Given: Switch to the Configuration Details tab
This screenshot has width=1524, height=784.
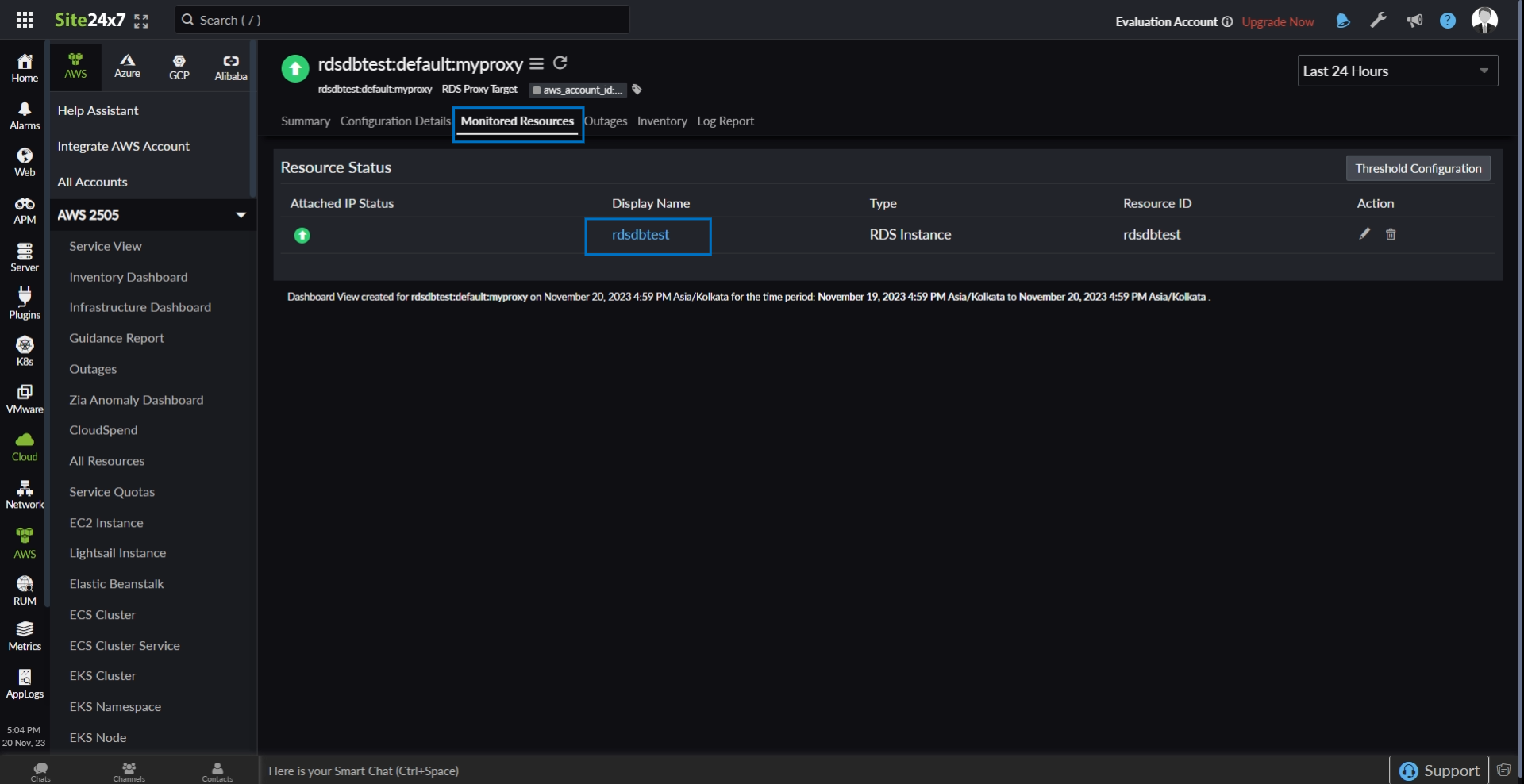Looking at the screenshot, I should pyautogui.click(x=394, y=121).
